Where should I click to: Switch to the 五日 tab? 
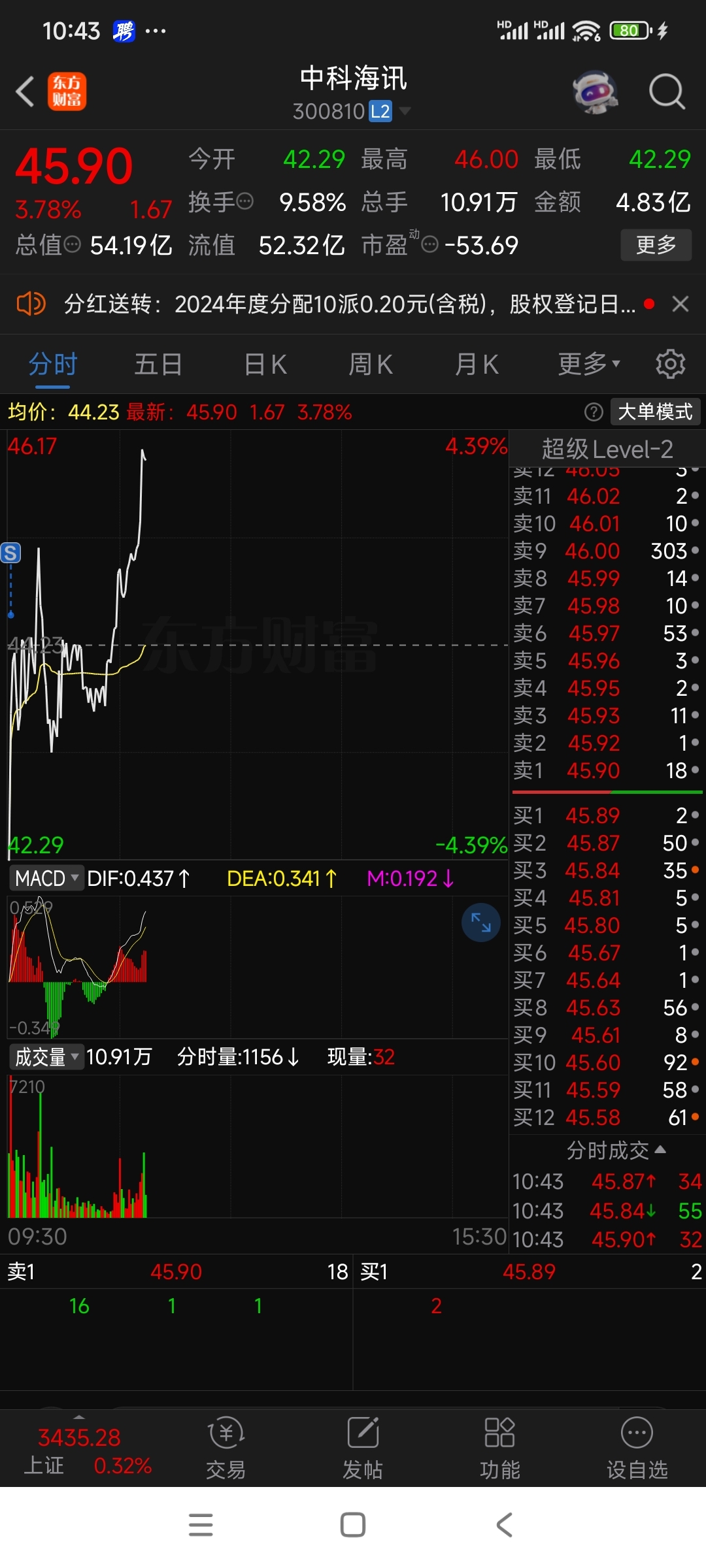tap(158, 364)
